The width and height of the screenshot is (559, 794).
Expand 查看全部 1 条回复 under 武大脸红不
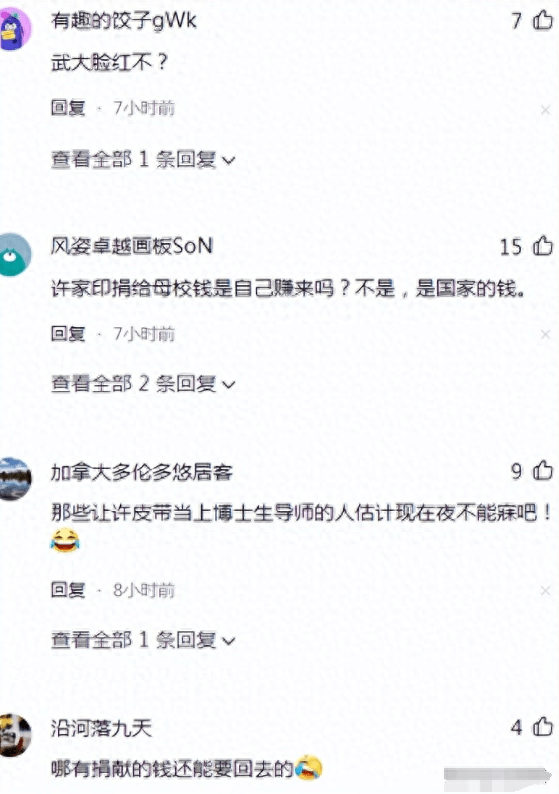point(143,160)
